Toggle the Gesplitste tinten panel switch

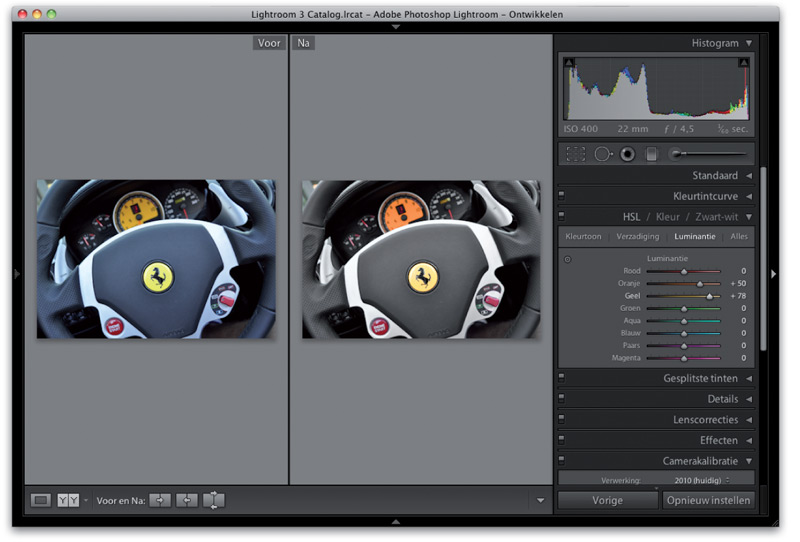562,377
